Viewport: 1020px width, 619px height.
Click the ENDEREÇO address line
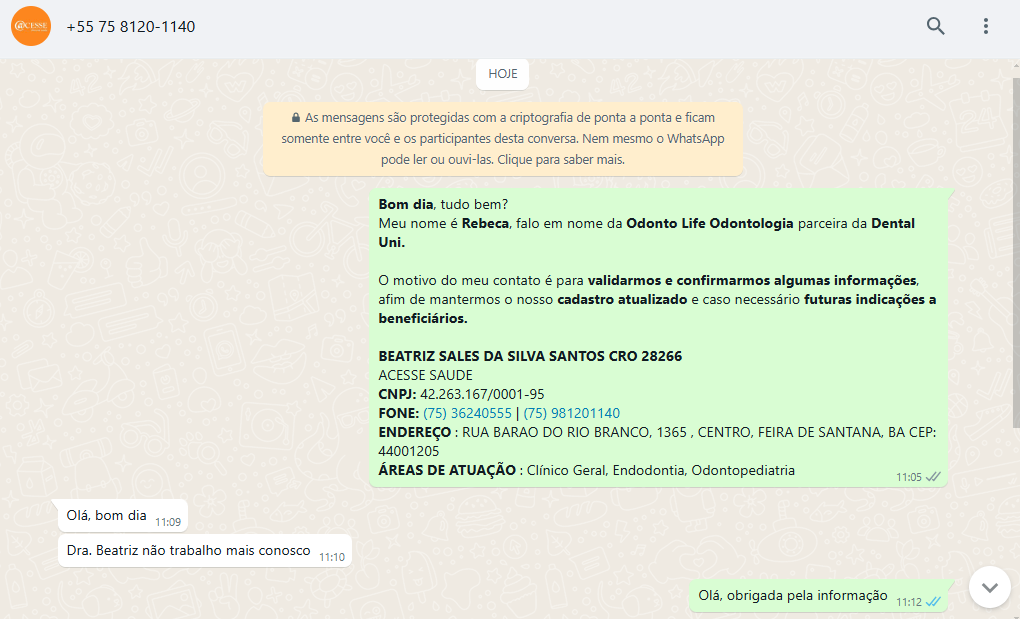click(x=657, y=441)
